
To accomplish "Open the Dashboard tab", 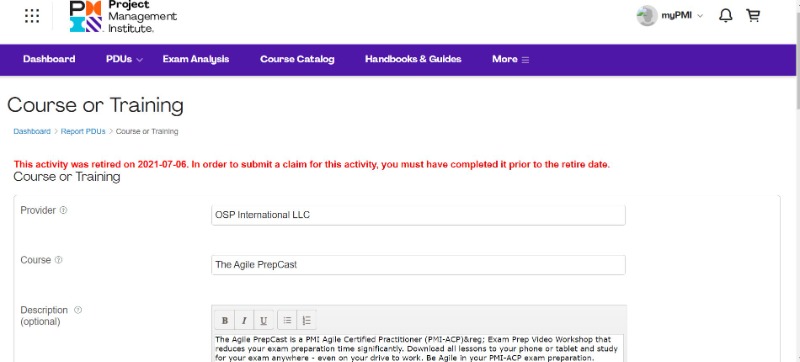I will click(x=49, y=59).
